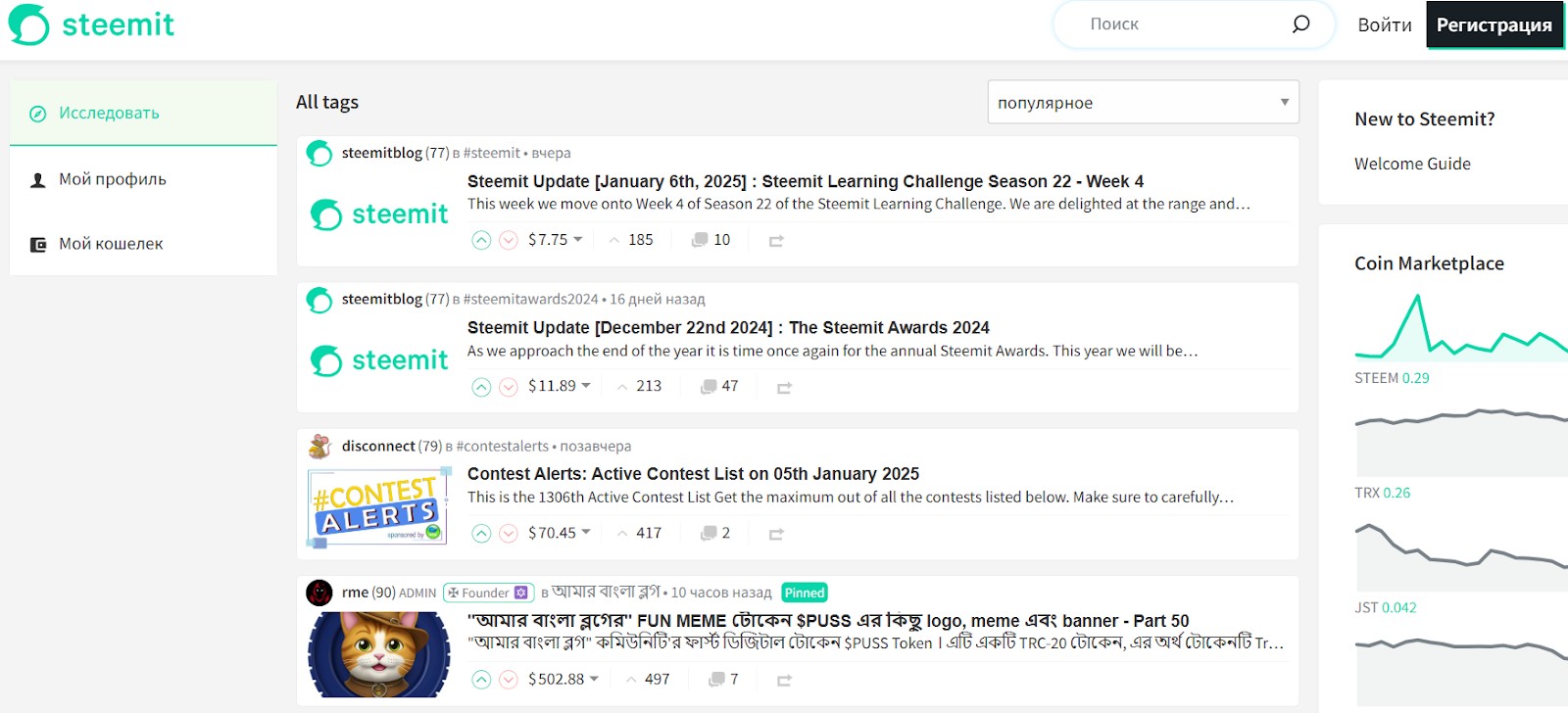Upvote The Steemit Awards 2024 post
This screenshot has width=1568, height=713.
pos(481,387)
